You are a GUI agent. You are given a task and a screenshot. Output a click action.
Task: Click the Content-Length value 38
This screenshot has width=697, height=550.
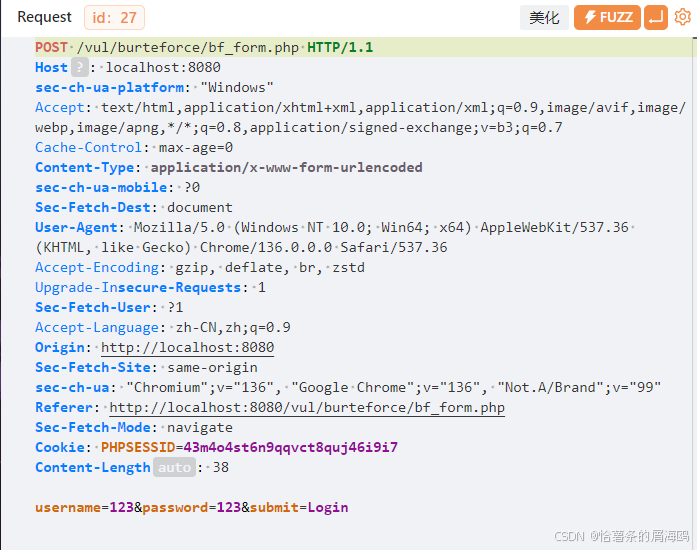[220, 467]
